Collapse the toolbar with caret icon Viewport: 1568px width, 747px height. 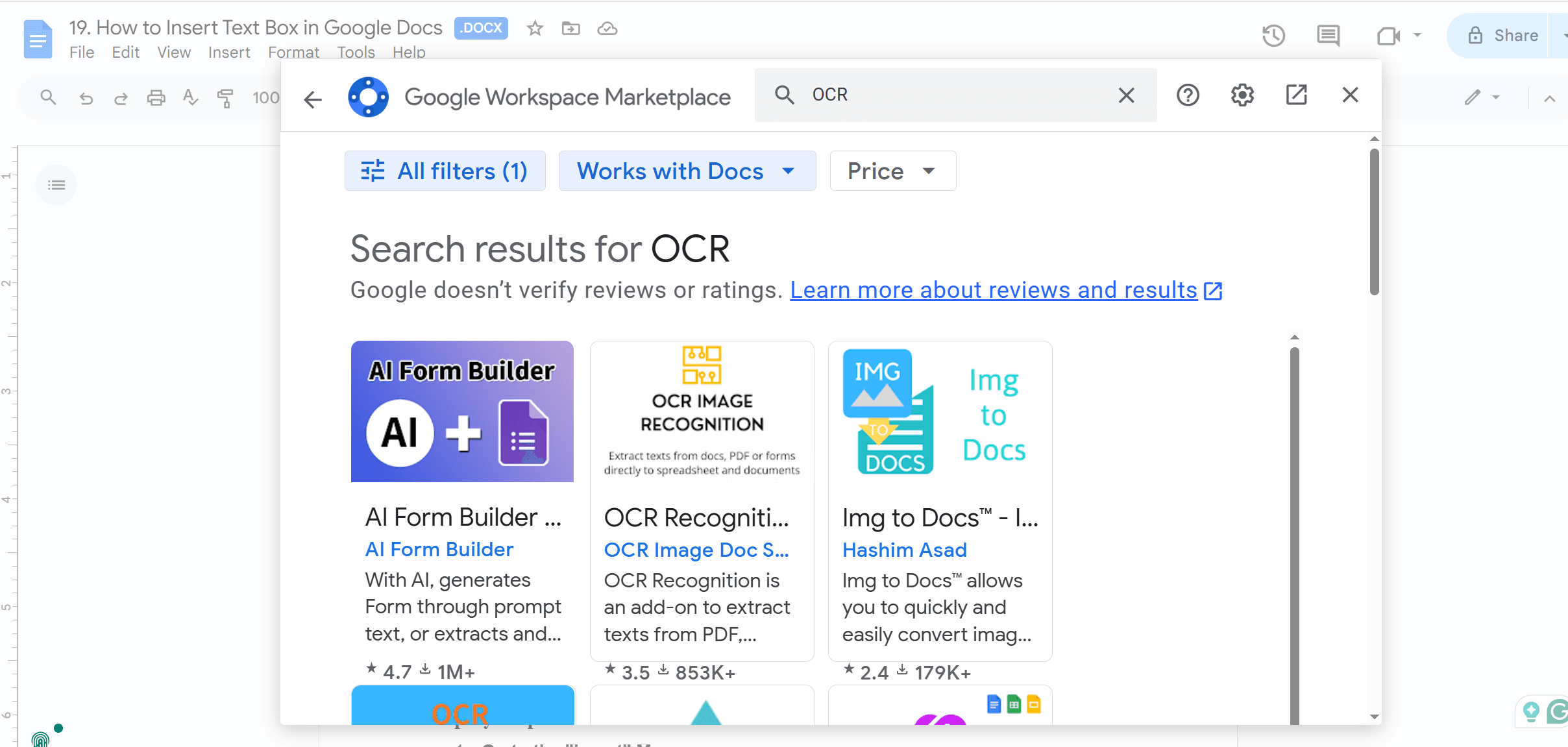[x=1549, y=99]
